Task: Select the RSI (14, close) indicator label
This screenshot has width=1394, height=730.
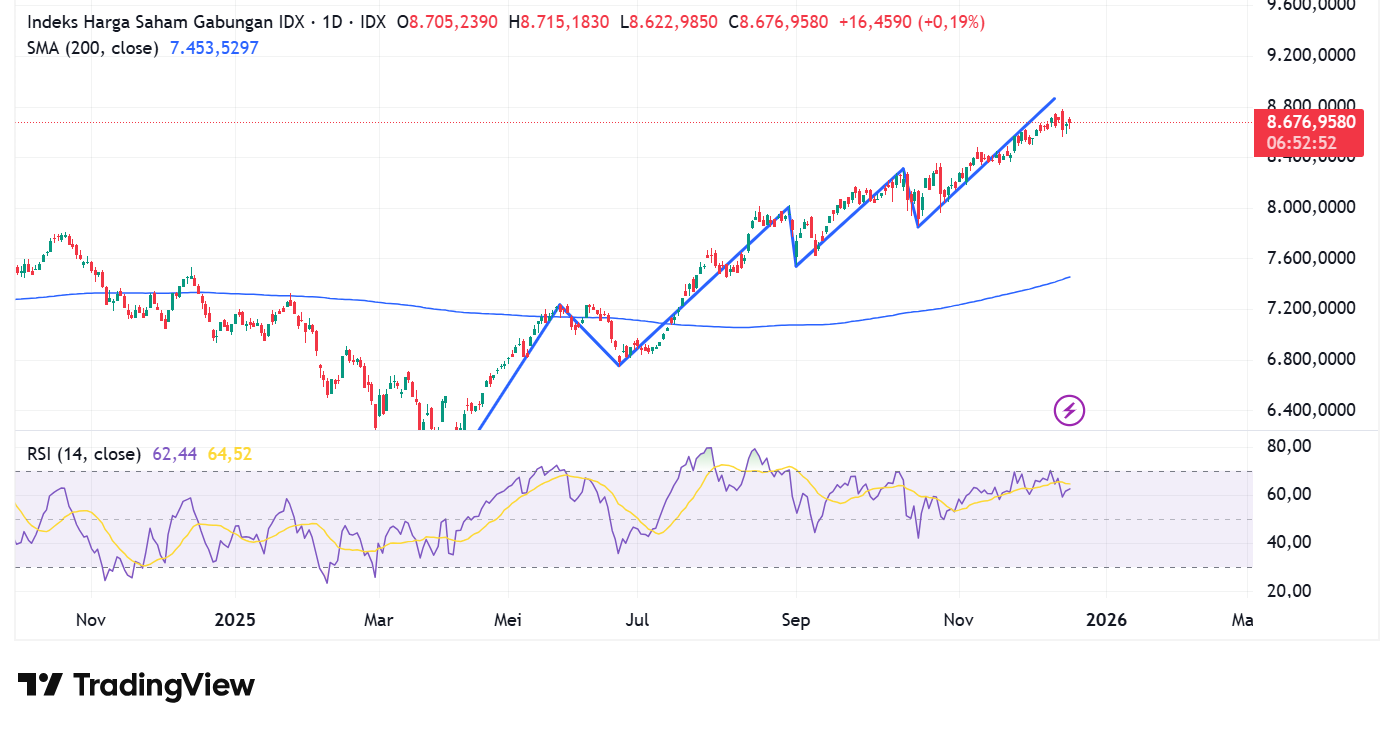Action: [x=83, y=453]
